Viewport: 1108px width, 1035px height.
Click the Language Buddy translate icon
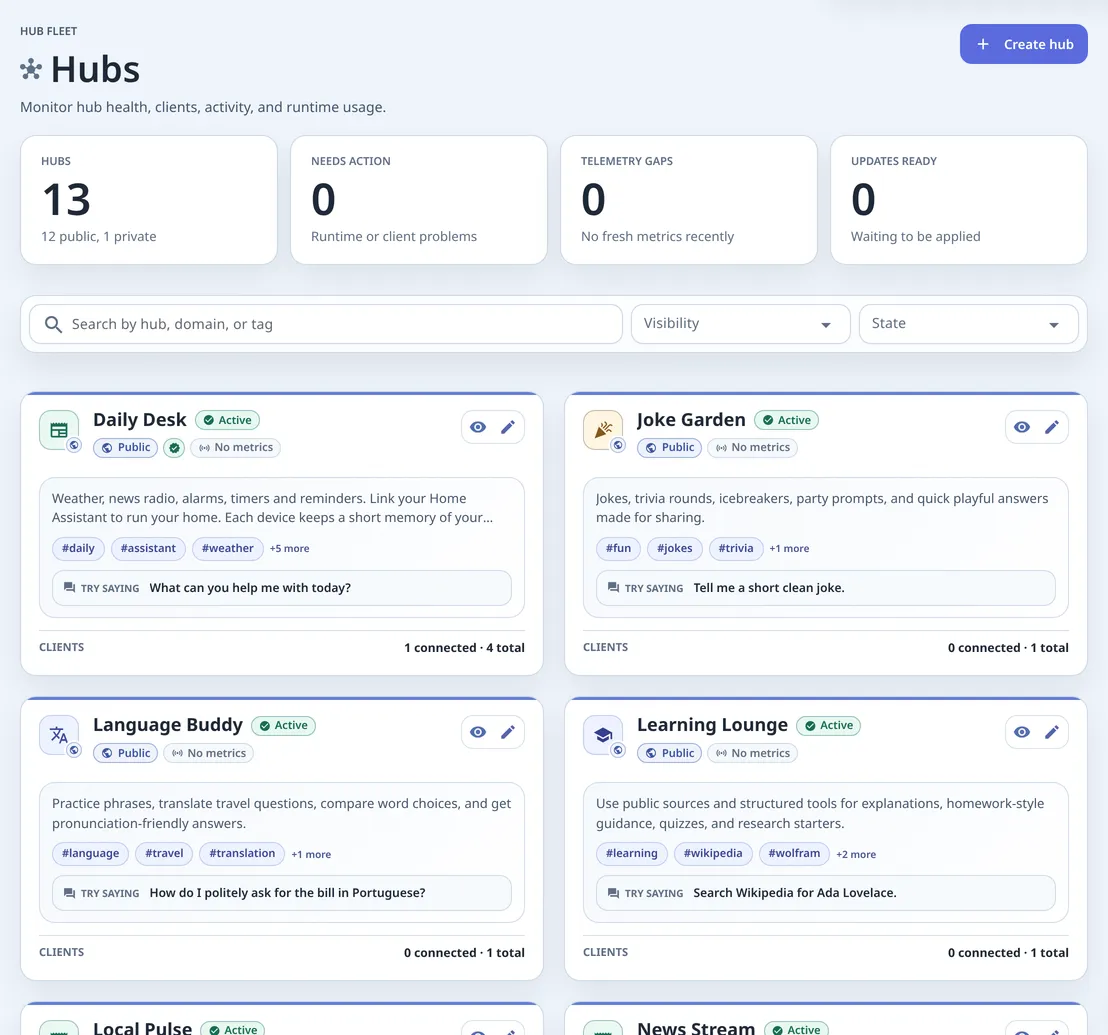59,735
